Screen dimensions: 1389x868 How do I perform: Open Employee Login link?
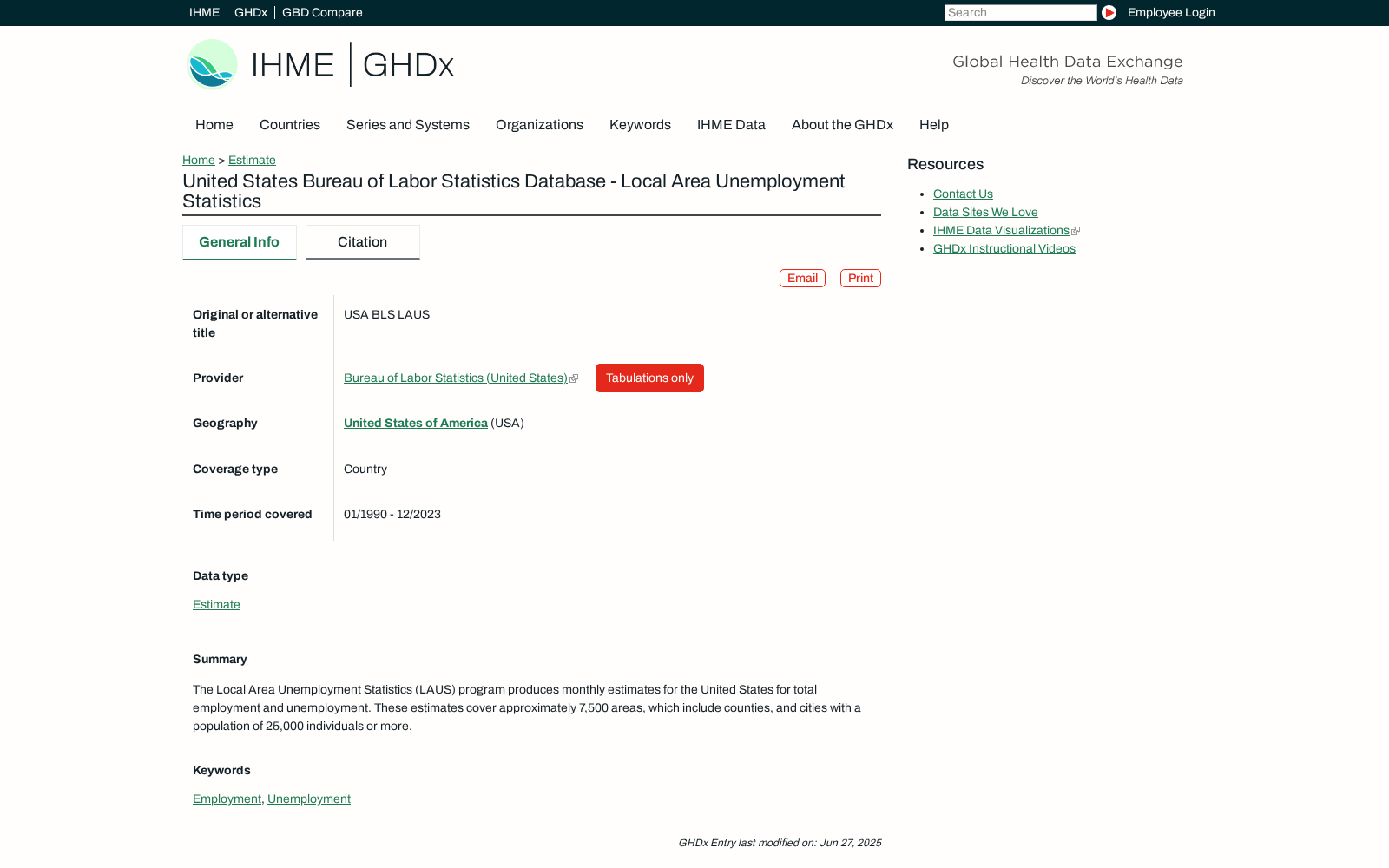click(x=1171, y=12)
